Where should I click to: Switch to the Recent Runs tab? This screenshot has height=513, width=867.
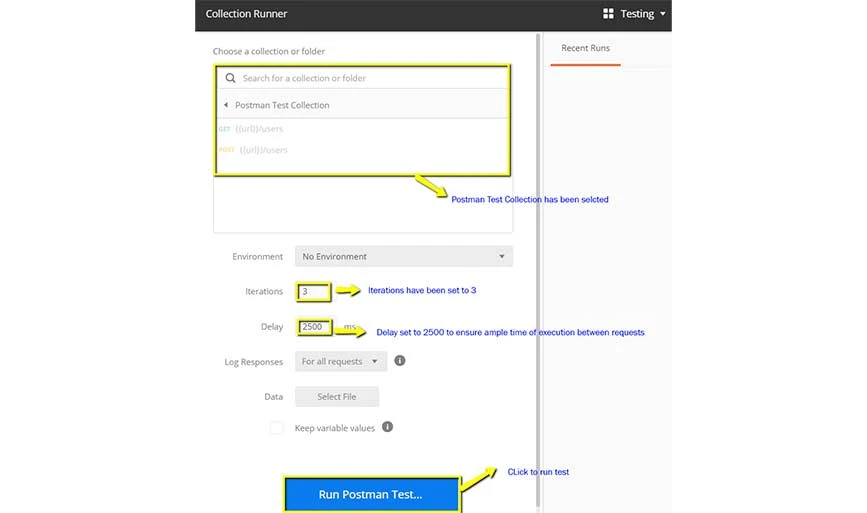pyautogui.click(x=586, y=48)
